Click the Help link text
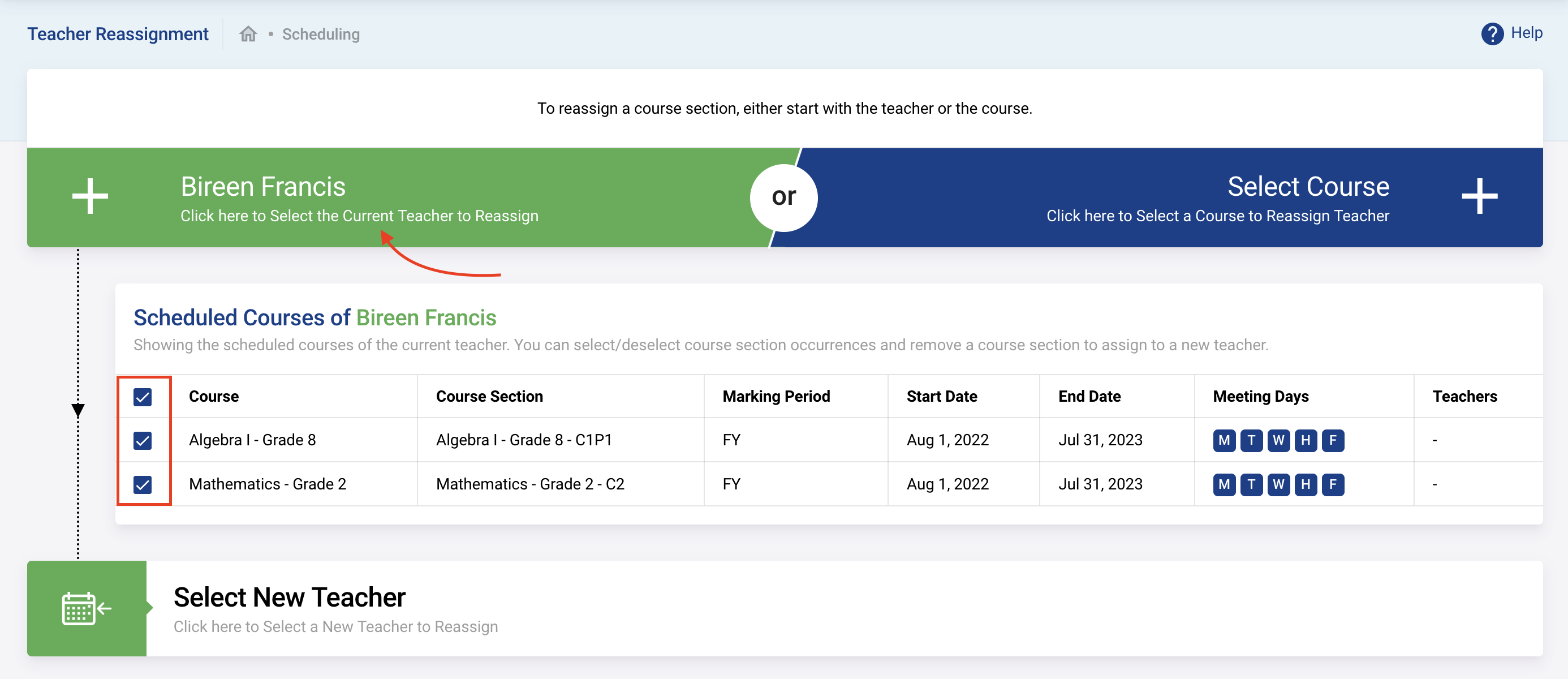Screen dimensions: 1568x679 pyautogui.click(x=1526, y=33)
